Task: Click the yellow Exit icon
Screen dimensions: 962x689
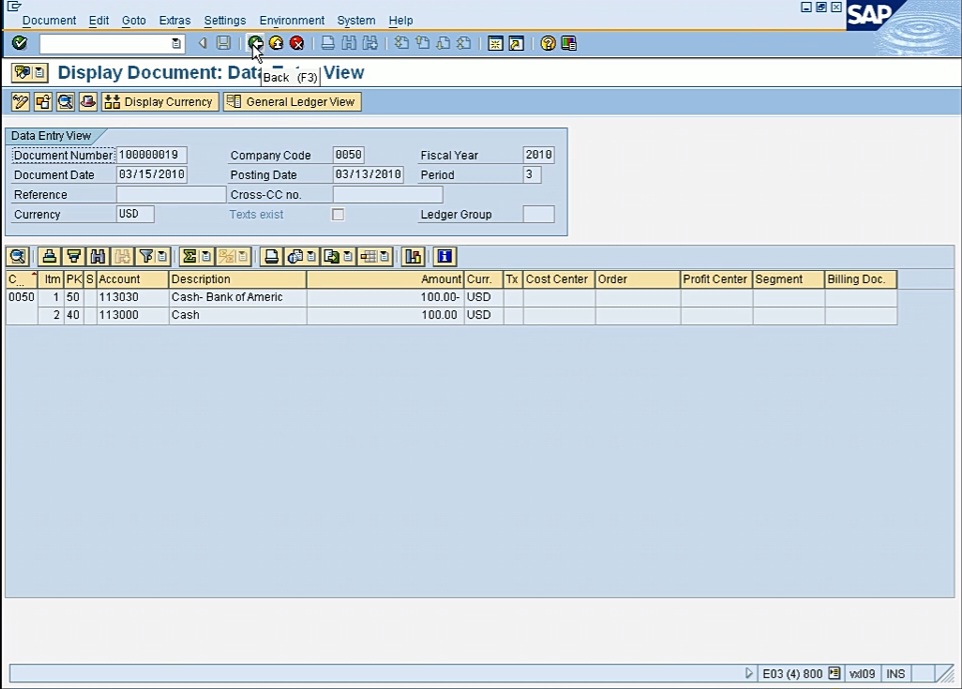Action: (276, 43)
